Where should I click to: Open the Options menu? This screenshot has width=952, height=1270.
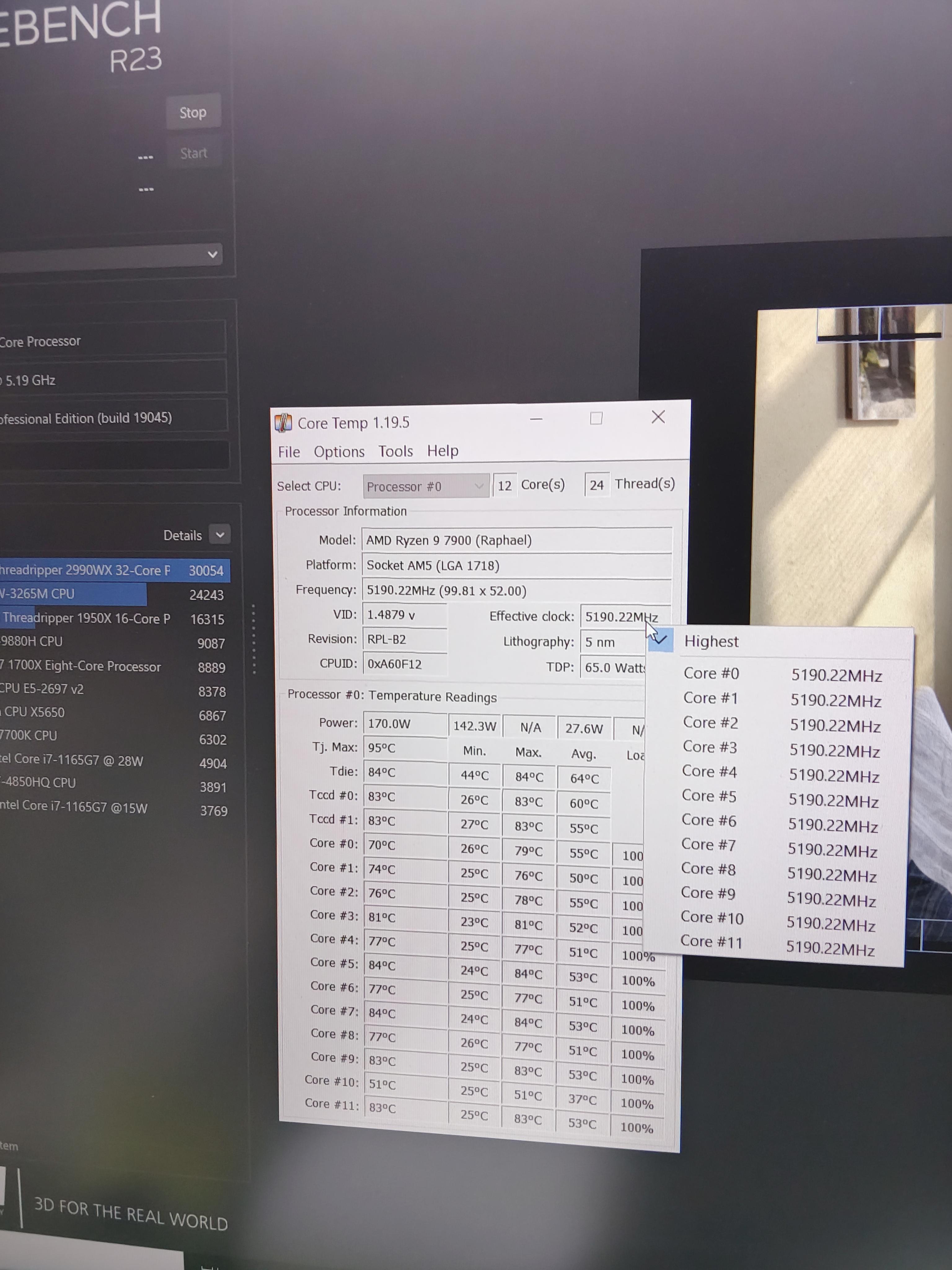(x=339, y=452)
